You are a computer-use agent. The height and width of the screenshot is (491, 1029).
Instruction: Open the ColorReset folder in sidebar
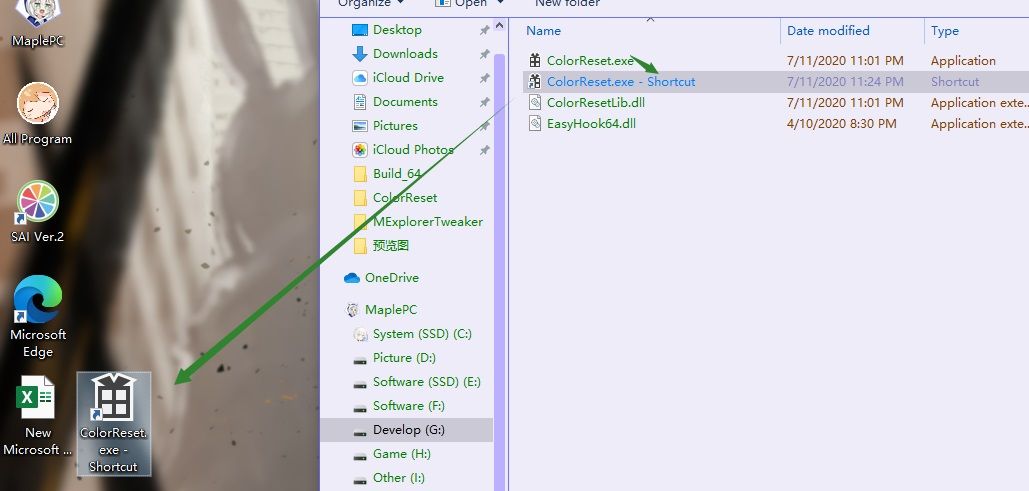click(x=405, y=198)
